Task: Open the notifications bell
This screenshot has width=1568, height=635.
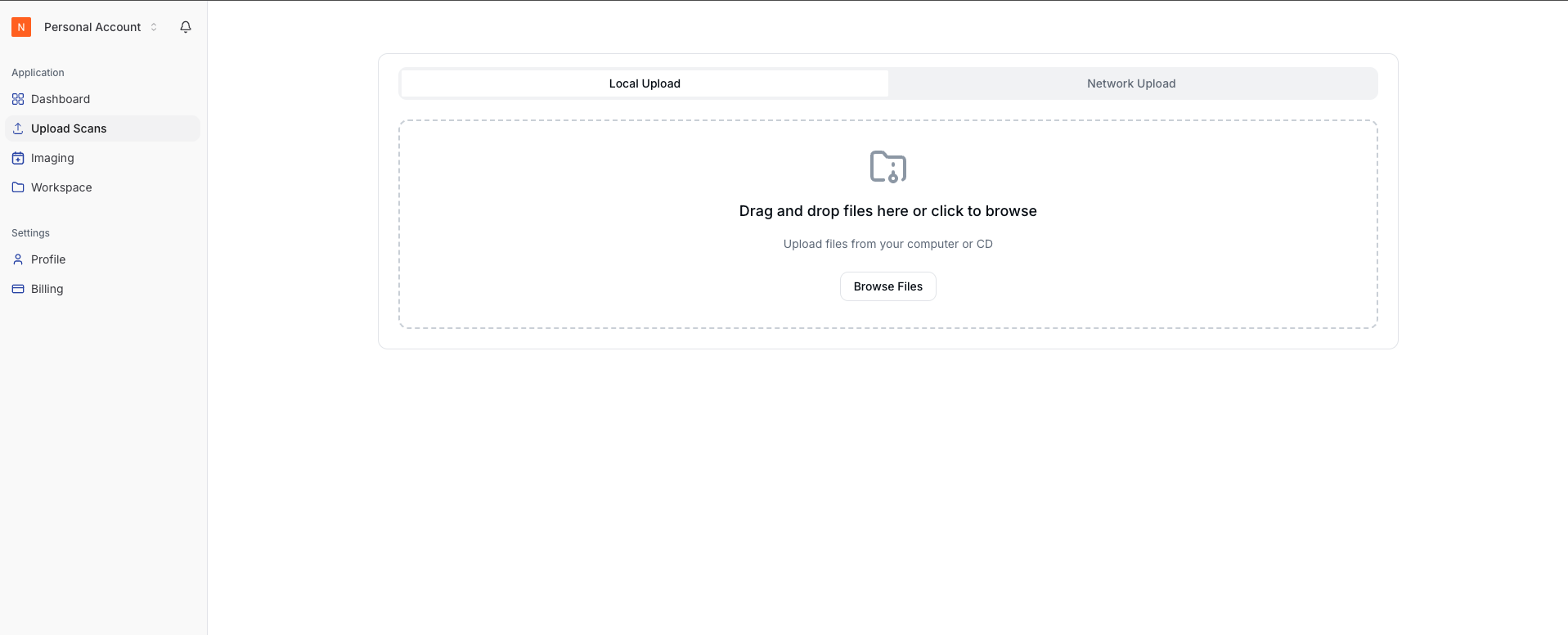Action: (x=186, y=27)
